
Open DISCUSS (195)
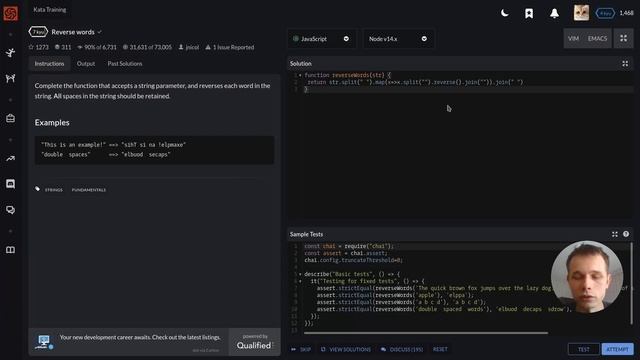click(x=402, y=349)
